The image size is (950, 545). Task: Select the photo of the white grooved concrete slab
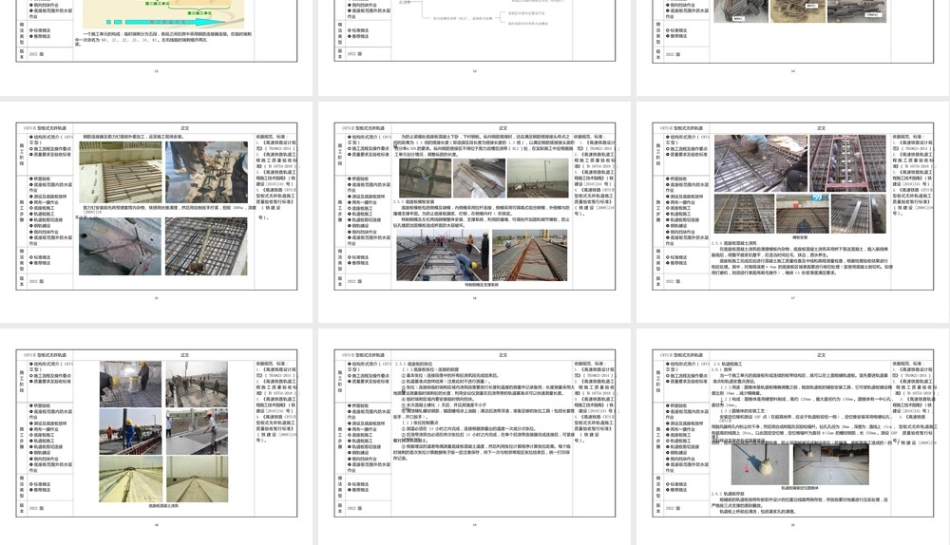click(x=121, y=172)
